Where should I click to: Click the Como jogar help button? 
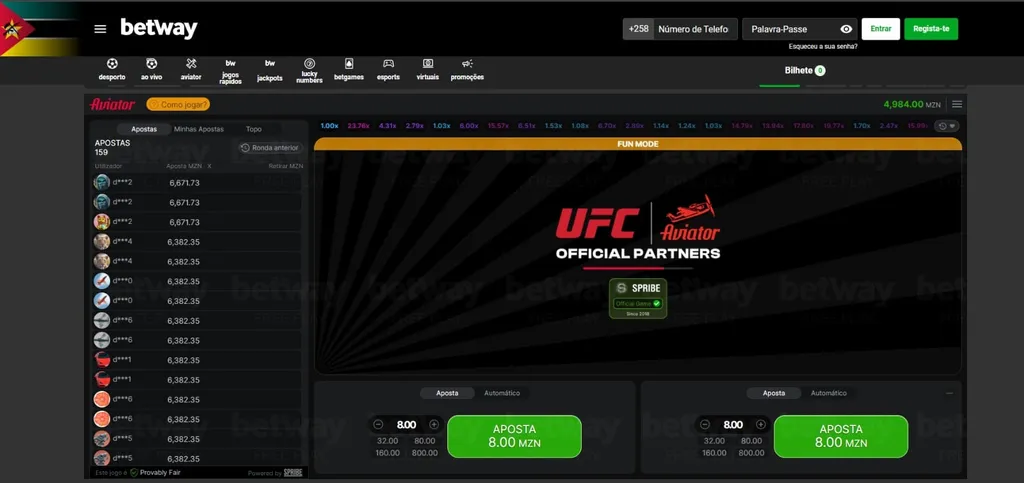click(x=178, y=104)
